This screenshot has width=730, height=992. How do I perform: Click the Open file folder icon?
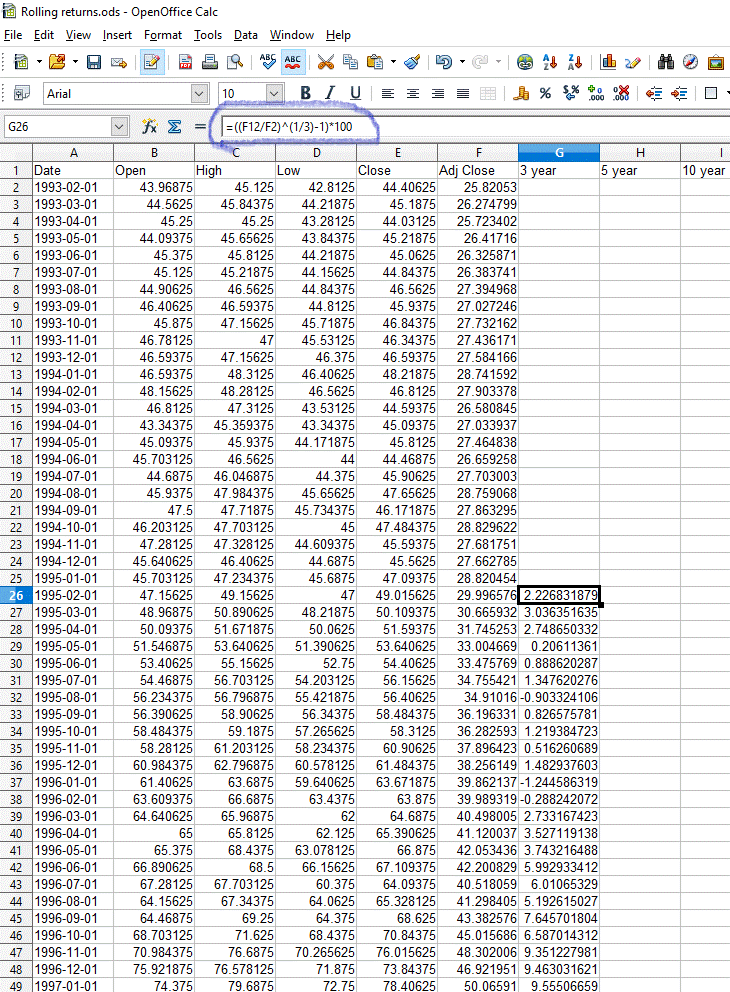click(57, 61)
